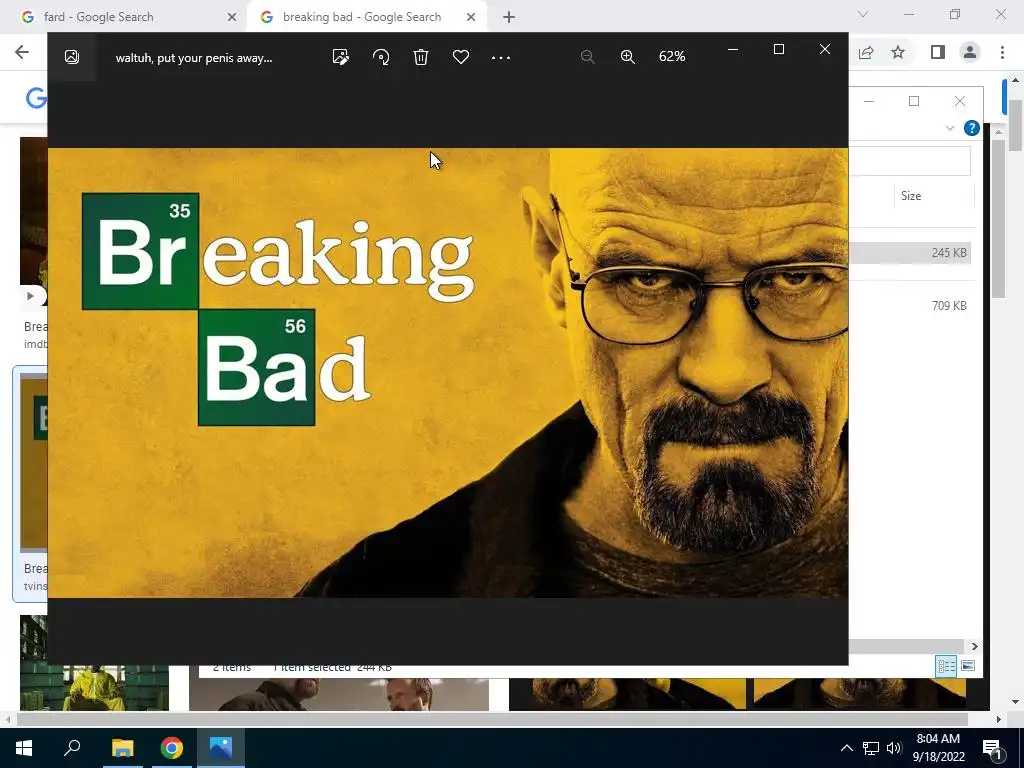Screen dimensions: 1024x768
Task: Click the File Explorer search field
Action: (910, 161)
